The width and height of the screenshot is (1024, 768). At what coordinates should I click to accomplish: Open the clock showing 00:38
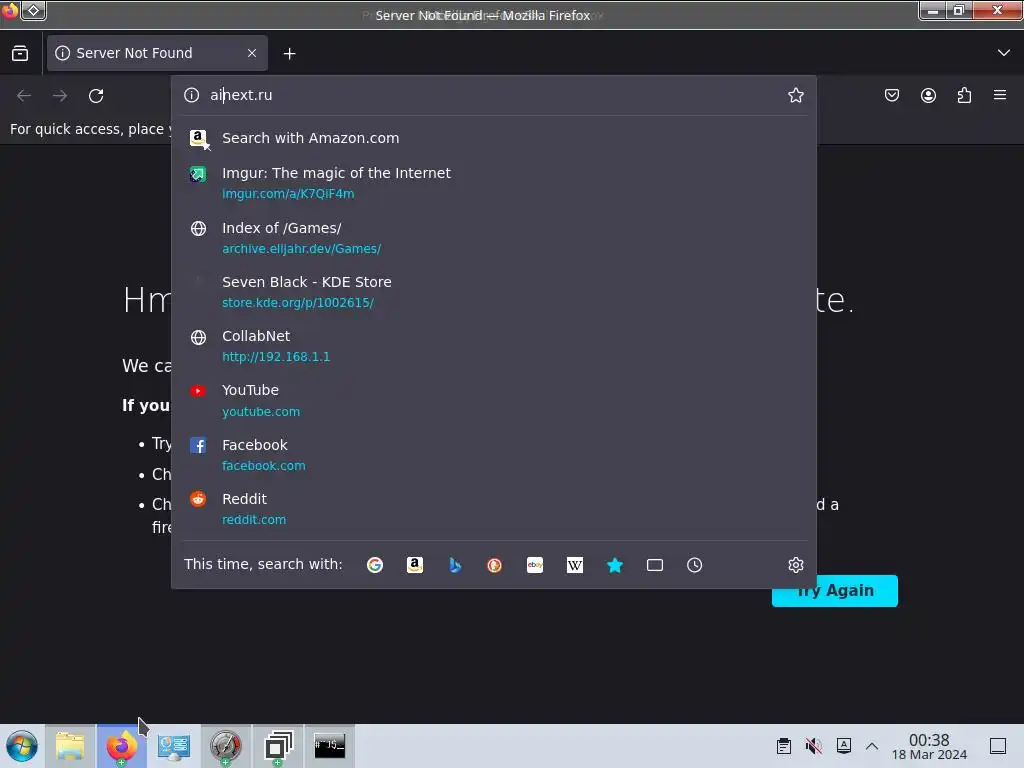pos(929,746)
